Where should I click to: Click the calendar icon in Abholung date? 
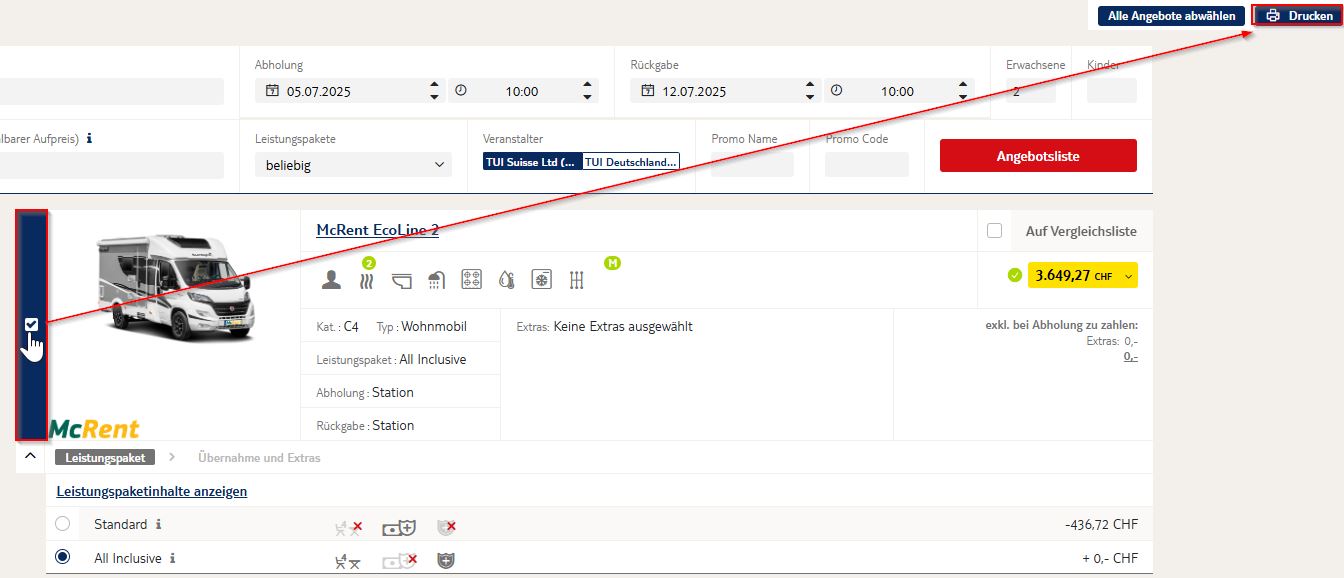[x=271, y=91]
